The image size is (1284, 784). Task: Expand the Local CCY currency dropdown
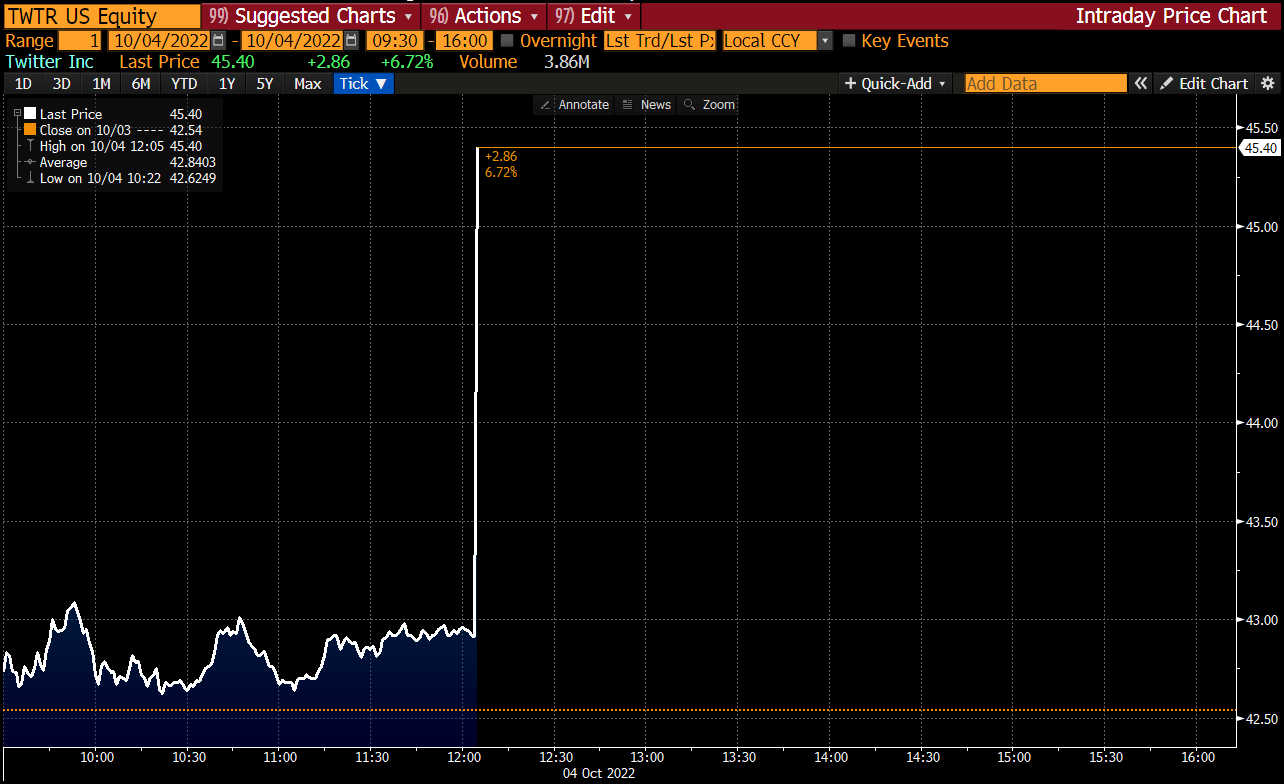tap(825, 41)
